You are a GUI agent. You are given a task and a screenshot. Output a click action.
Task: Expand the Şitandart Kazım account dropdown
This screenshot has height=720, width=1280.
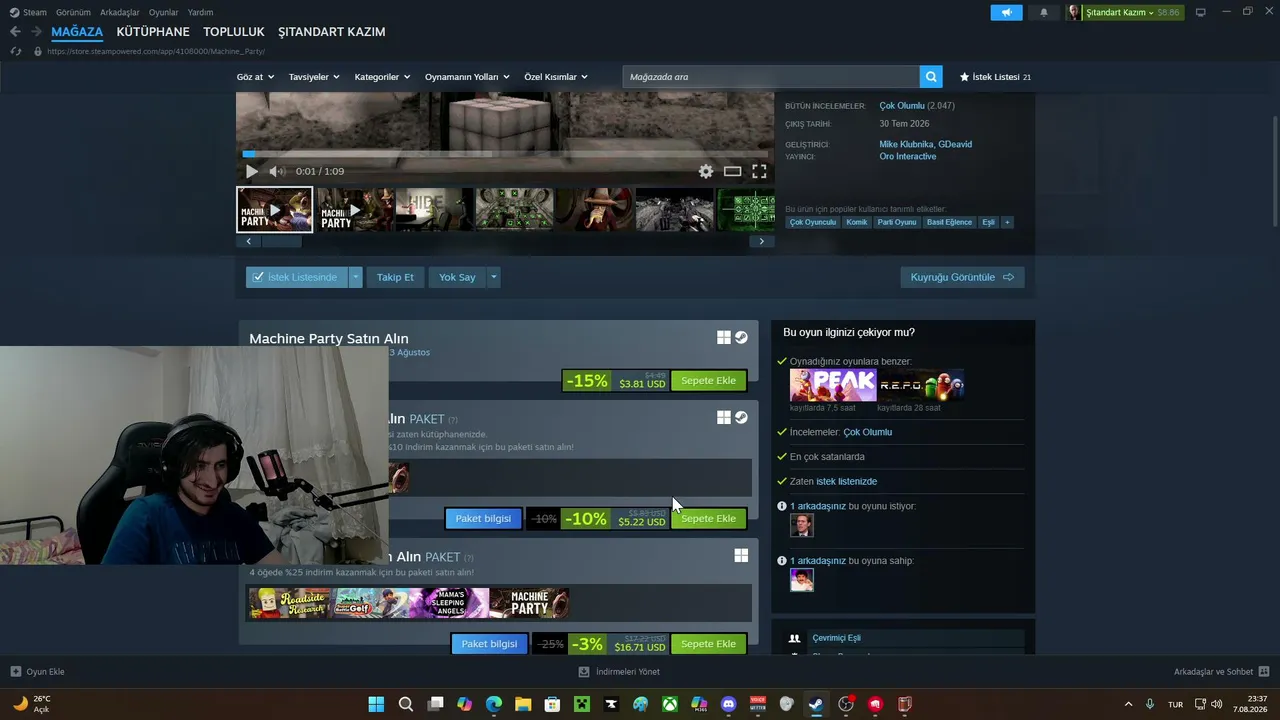pos(1125,12)
